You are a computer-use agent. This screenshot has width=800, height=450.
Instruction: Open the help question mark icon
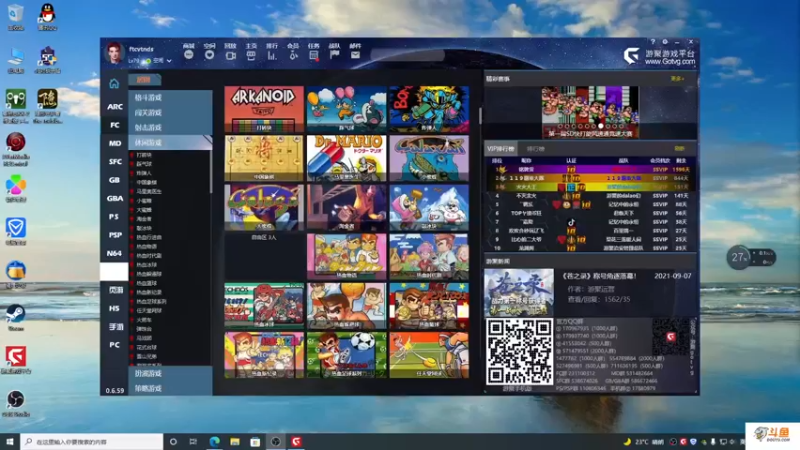(x=653, y=42)
